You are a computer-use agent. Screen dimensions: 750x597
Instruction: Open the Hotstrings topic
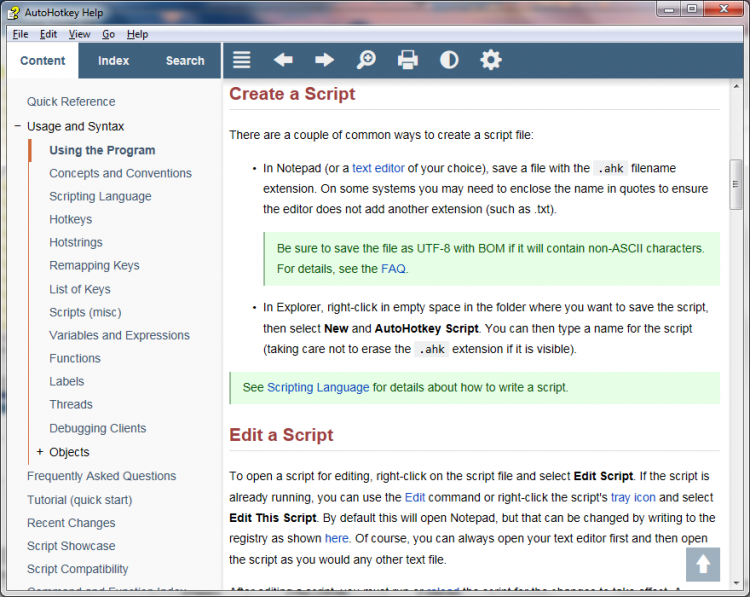[x=76, y=242]
